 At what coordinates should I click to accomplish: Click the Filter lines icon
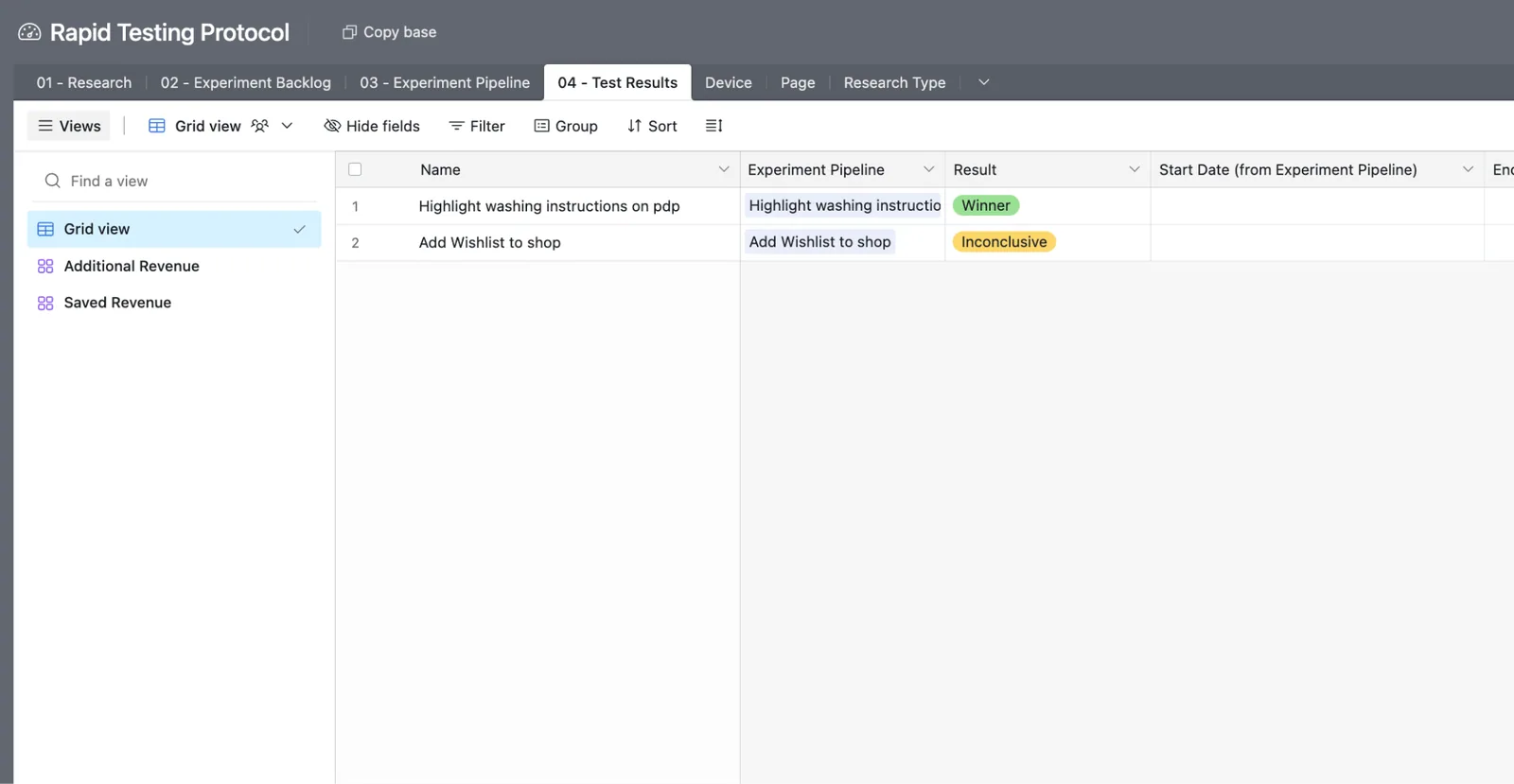(x=456, y=126)
